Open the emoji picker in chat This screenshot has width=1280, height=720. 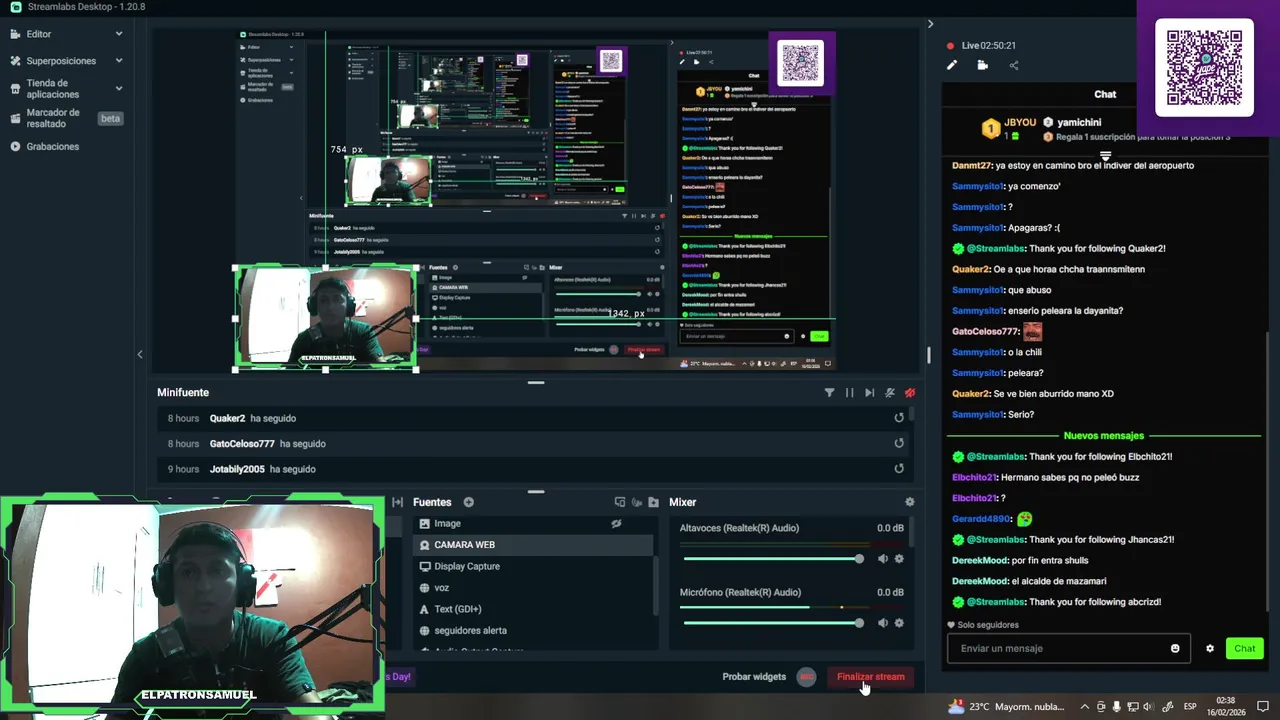(1175, 648)
